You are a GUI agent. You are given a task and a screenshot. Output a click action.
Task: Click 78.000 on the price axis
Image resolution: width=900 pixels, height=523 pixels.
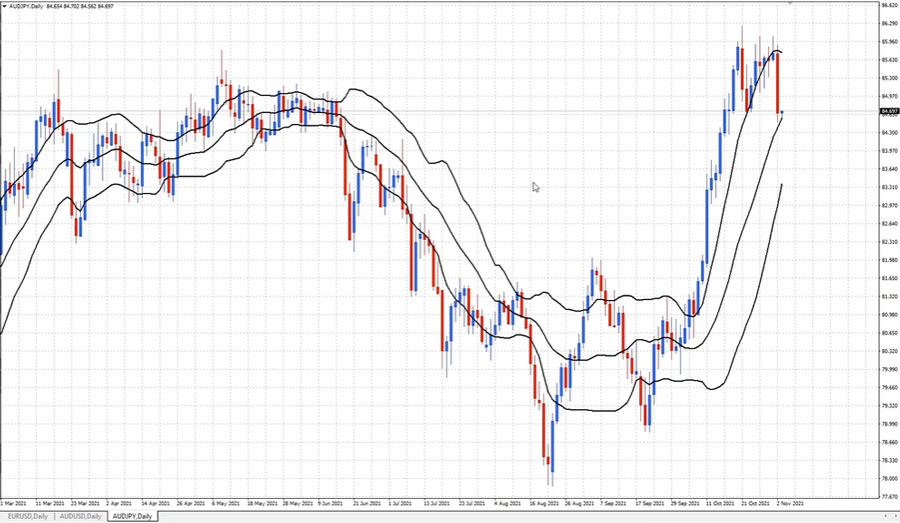[888, 479]
